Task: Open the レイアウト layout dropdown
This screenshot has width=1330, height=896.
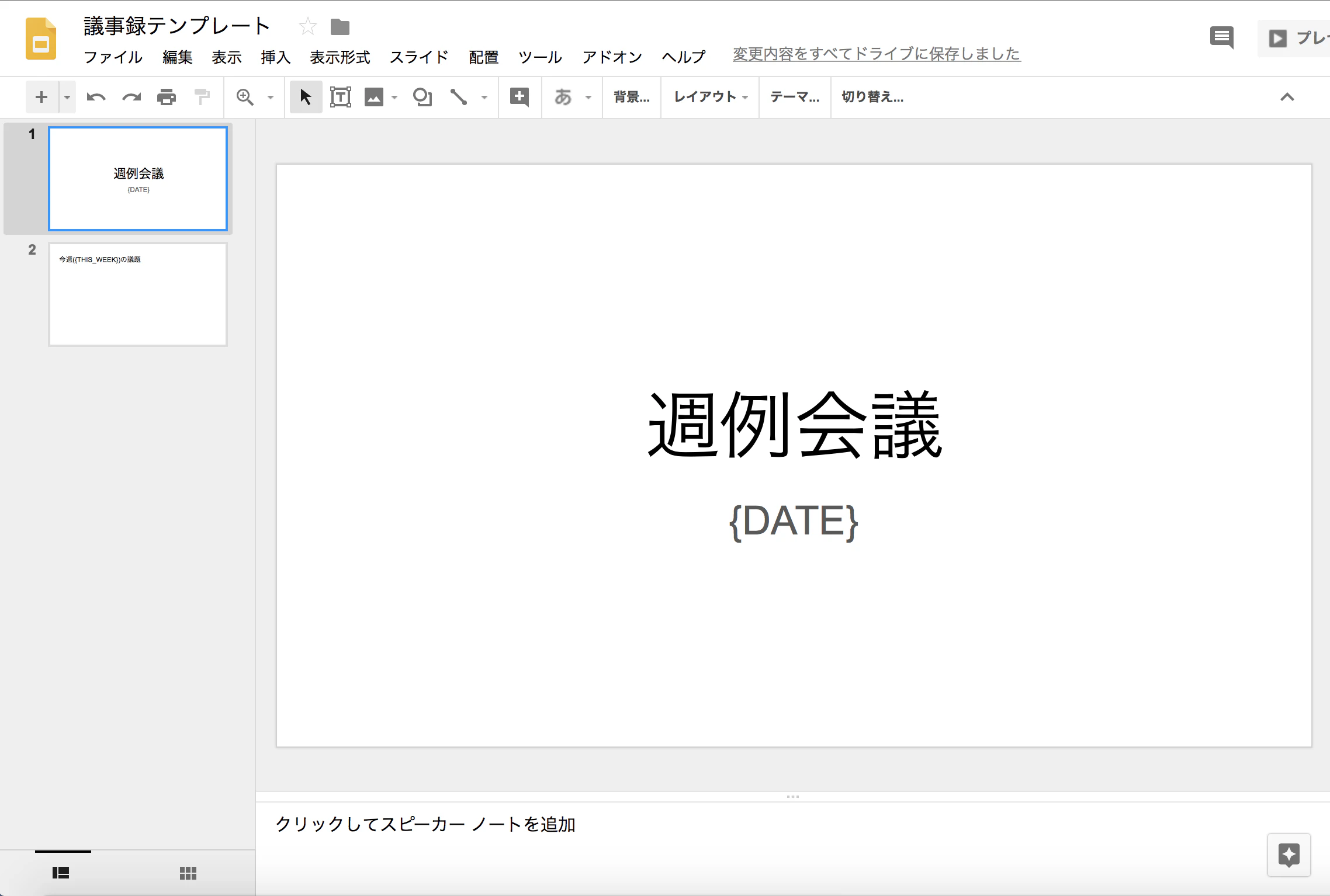Action: [x=711, y=97]
